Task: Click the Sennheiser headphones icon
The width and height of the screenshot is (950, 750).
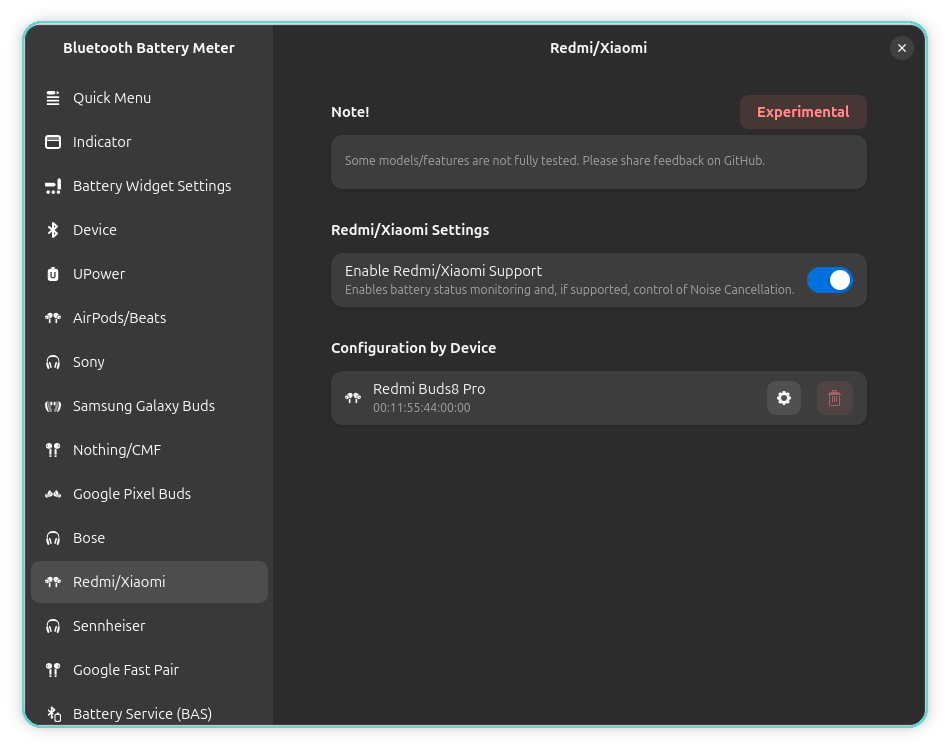Action: pos(53,626)
